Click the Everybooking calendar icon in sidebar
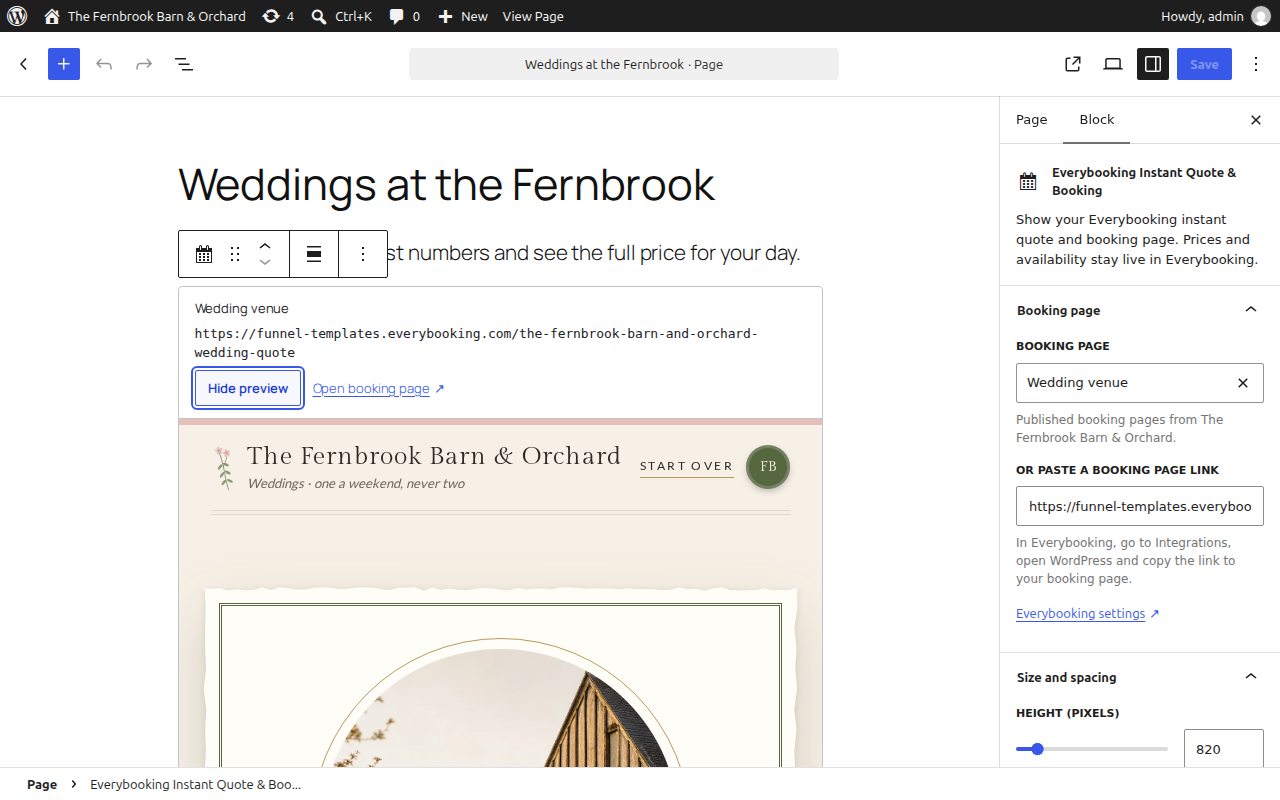 pyautogui.click(x=1028, y=181)
